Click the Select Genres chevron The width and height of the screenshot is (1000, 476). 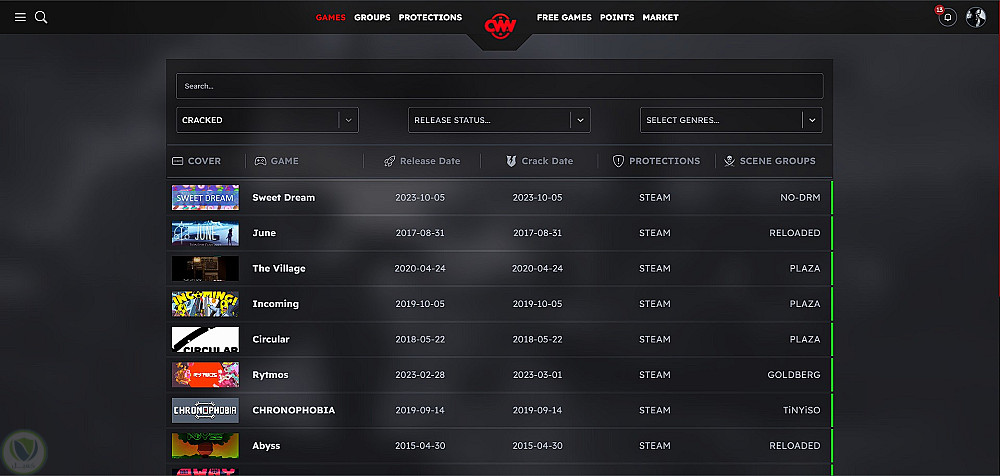pyautogui.click(x=812, y=120)
